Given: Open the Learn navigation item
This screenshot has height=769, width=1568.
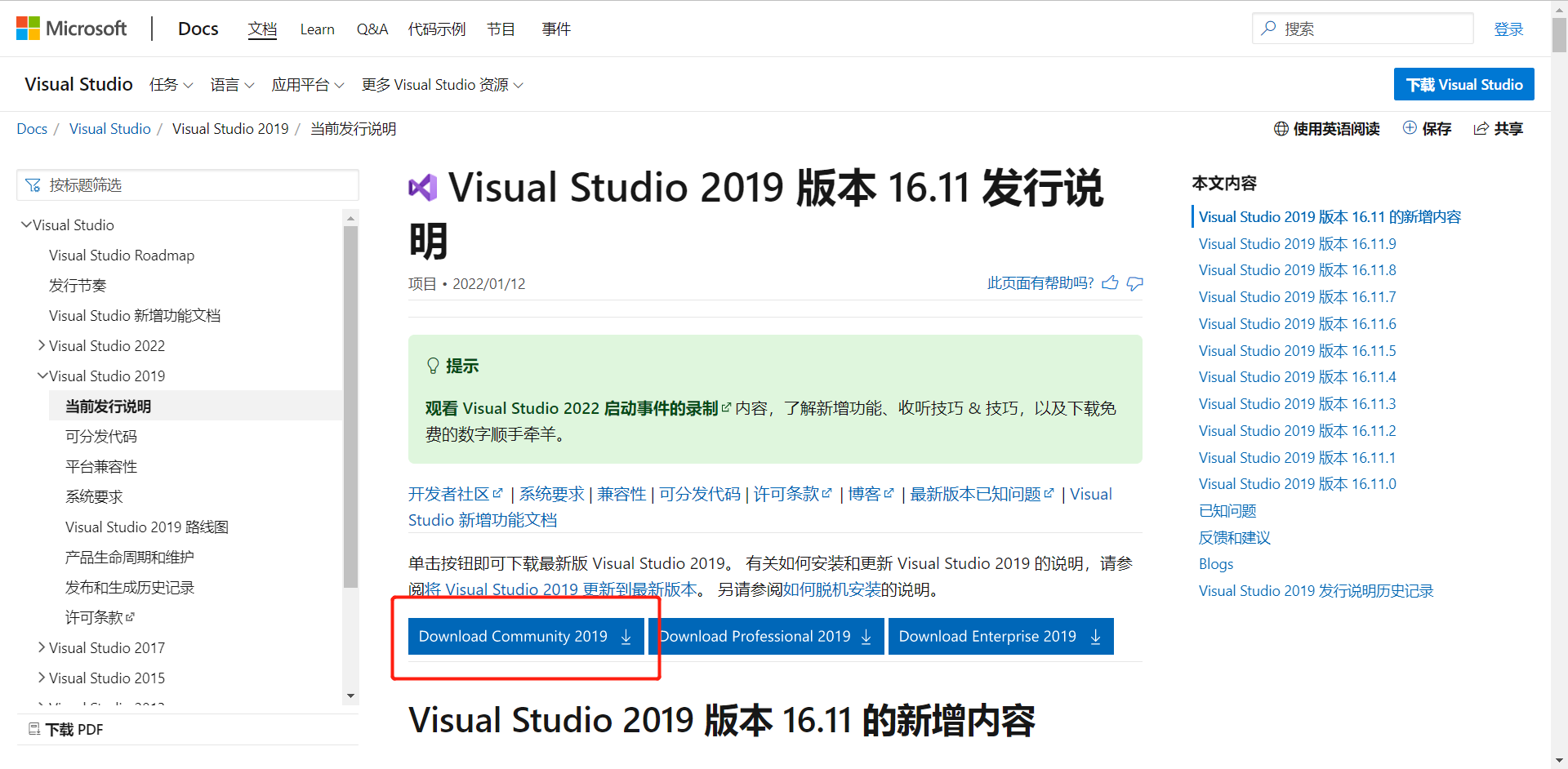Looking at the screenshot, I should (x=317, y=29).
